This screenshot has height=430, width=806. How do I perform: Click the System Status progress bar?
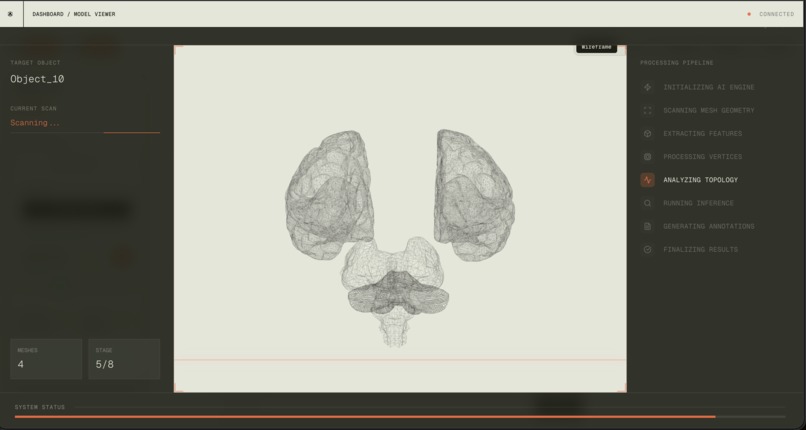[x=400, y=417]
